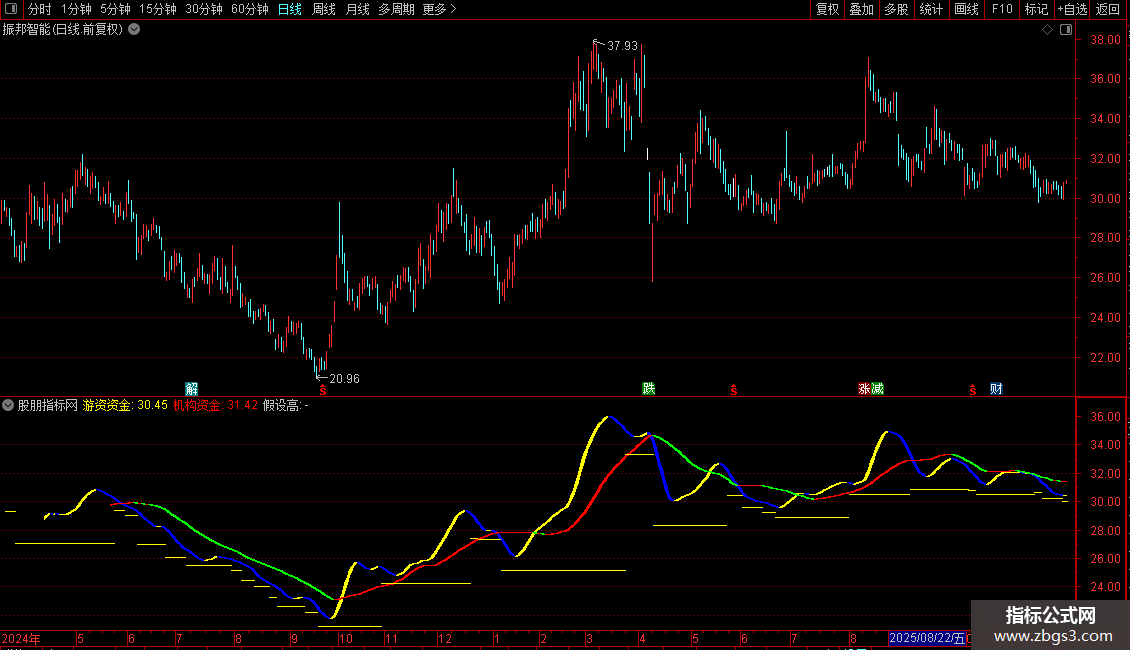The height and width of the screenshot is (650, 1130).
Task: Click the diamond icon at chart top right
Action: click(x=1048, y=30)
